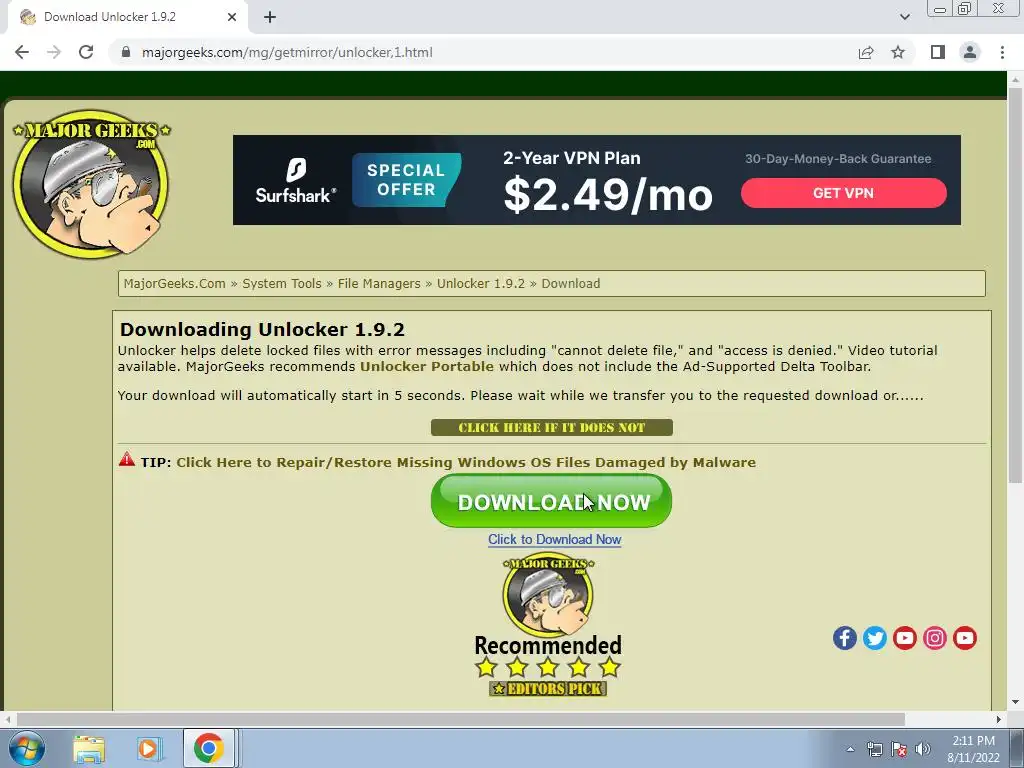Click the vertical scrollbar thumb
The height and width of the screenshot is (768, 1024).
pos(1015,284)
